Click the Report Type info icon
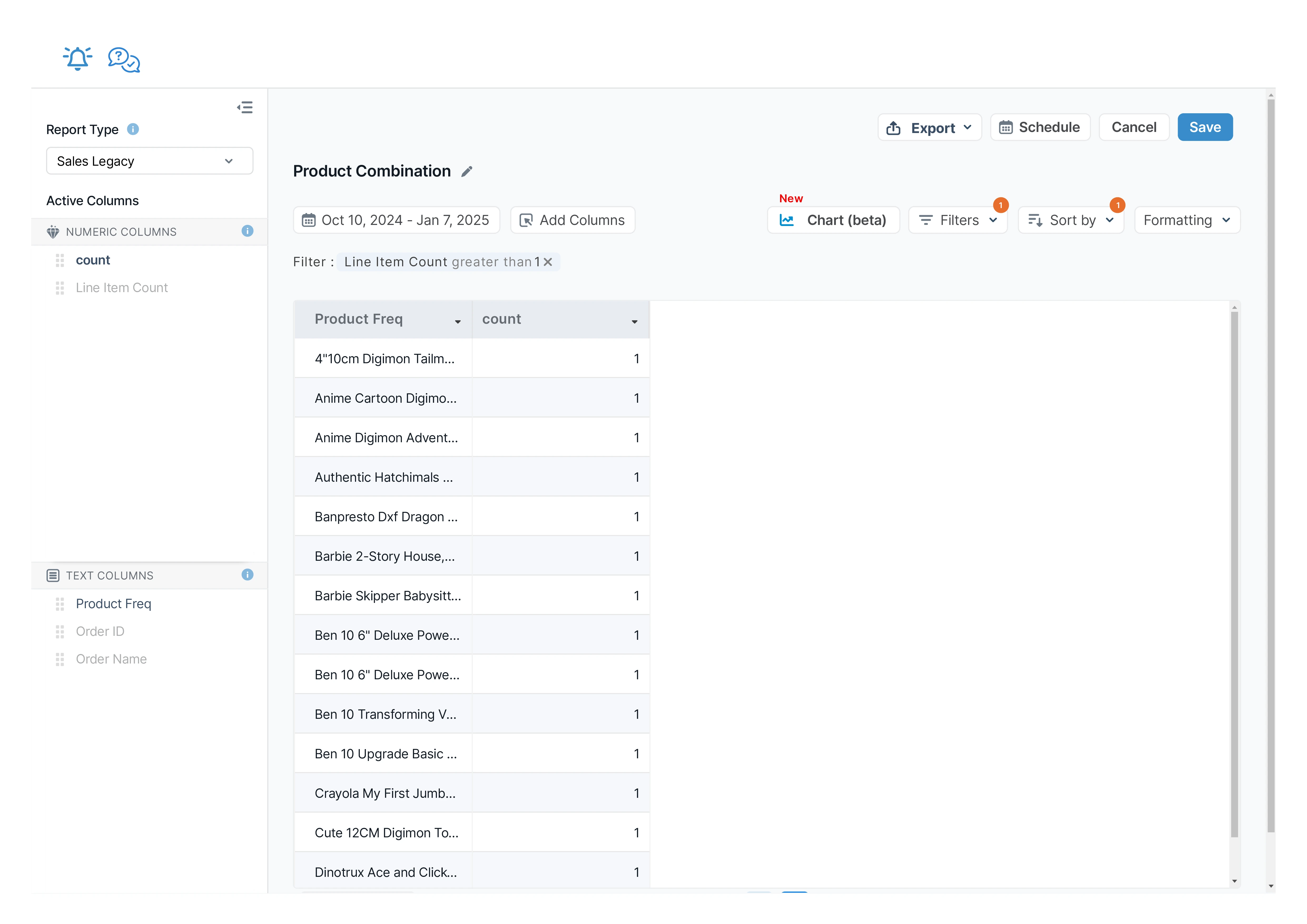 133,129
